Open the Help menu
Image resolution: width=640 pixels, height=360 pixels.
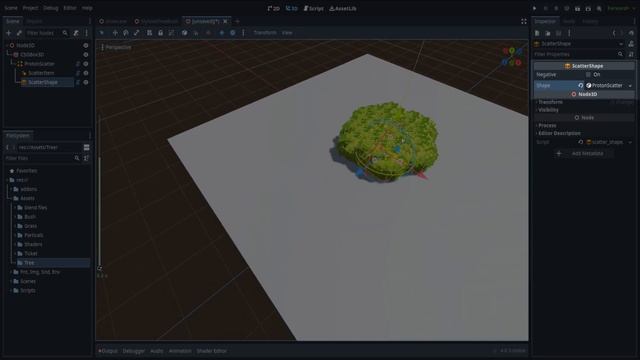(87, 8)
